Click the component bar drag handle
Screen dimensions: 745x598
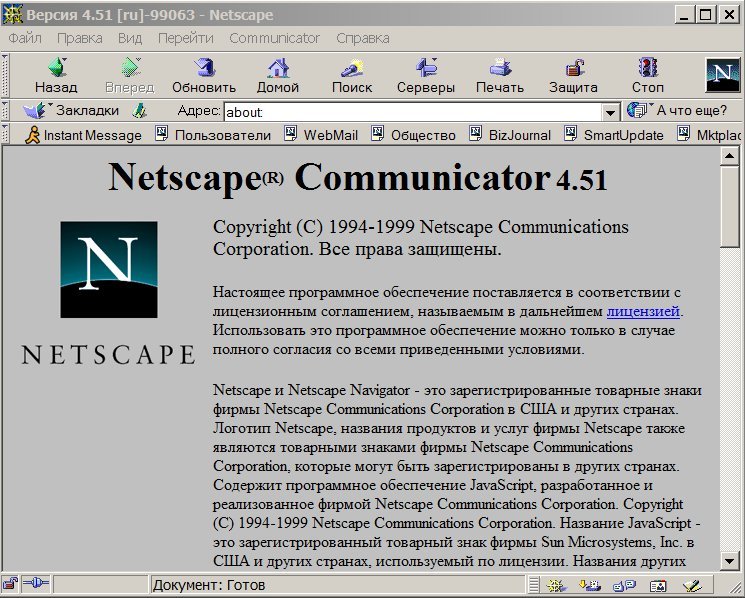[x=534, y=585]
